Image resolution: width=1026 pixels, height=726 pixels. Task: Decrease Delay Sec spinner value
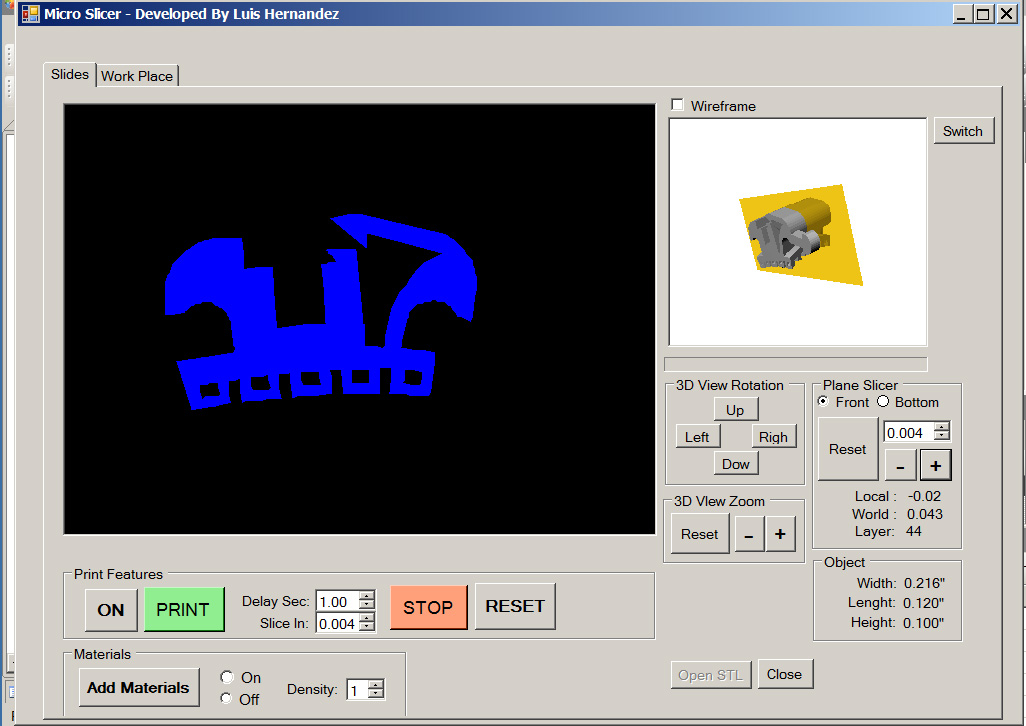tap(368, 606)
